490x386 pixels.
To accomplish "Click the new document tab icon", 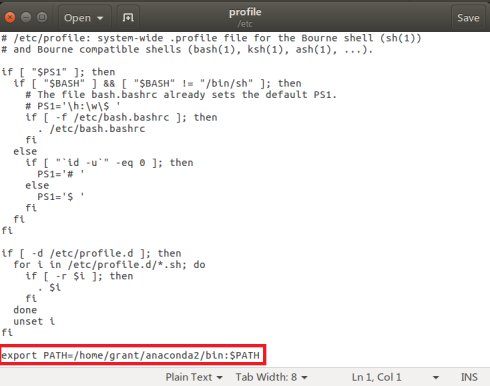I will [x=128, y=17].
